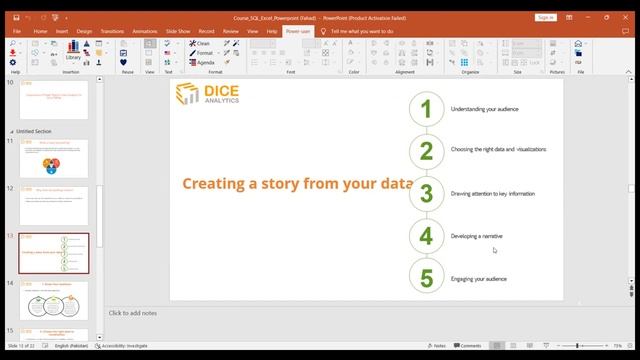This screenshot has width=640, height=360.
Task: Click Tell me what you want to do box
Action: tap(362, 31)
